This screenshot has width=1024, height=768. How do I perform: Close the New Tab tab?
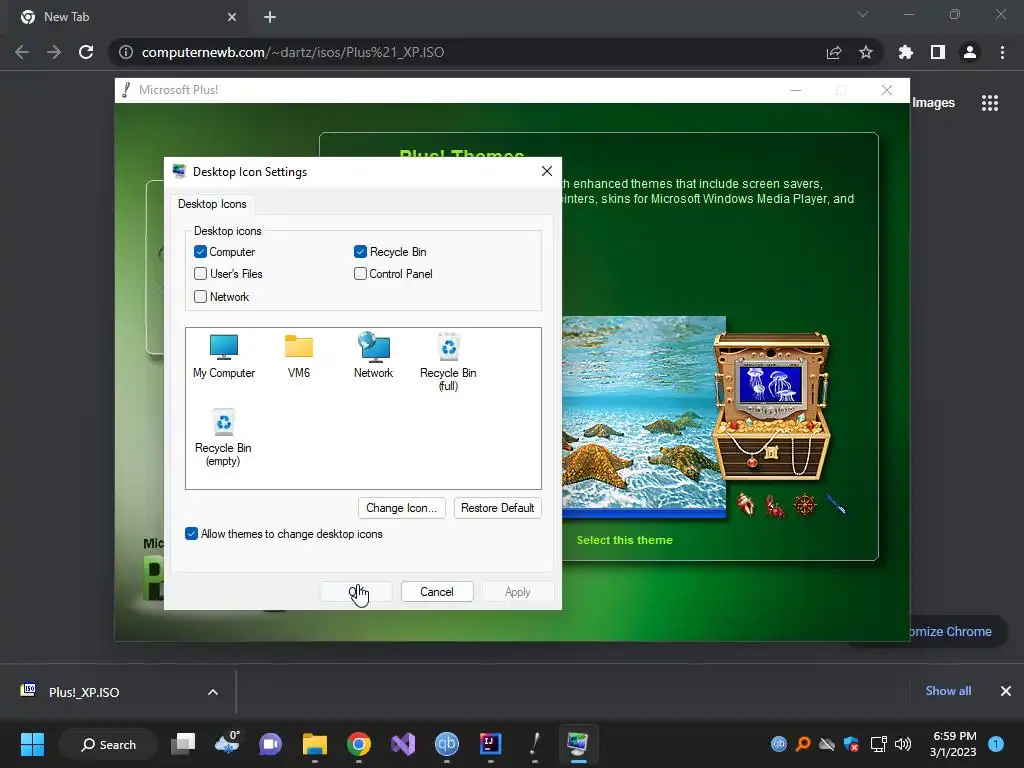coord(232,17)
